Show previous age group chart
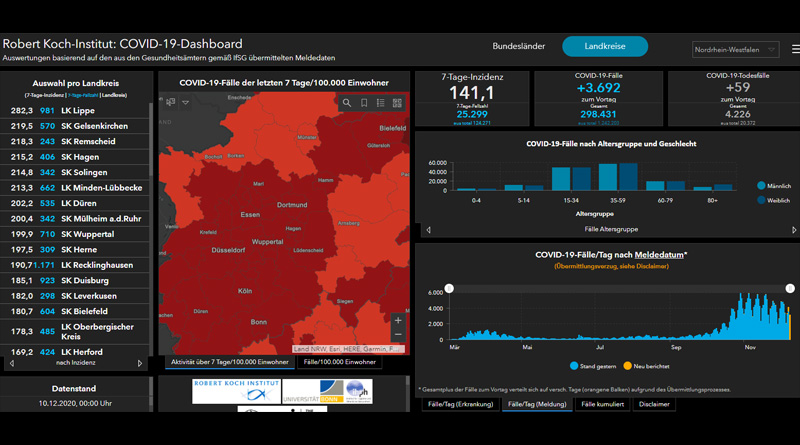The image size is (800, 445). point(429,230)
